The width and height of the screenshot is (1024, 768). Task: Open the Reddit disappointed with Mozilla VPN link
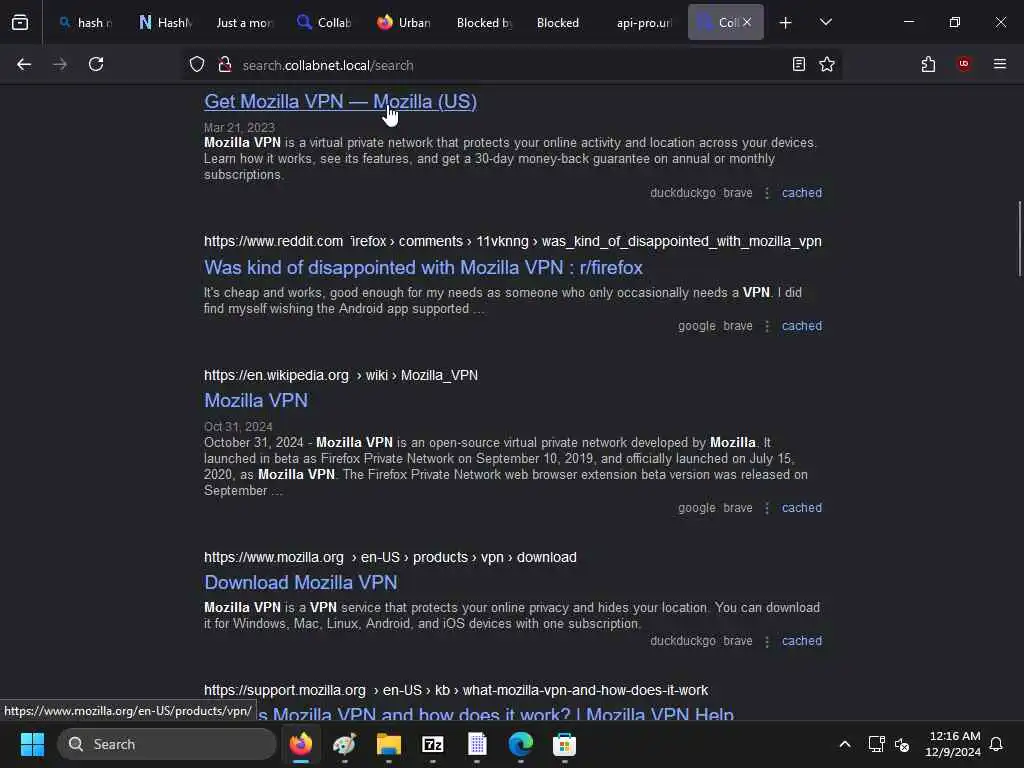tap(423, 268)
